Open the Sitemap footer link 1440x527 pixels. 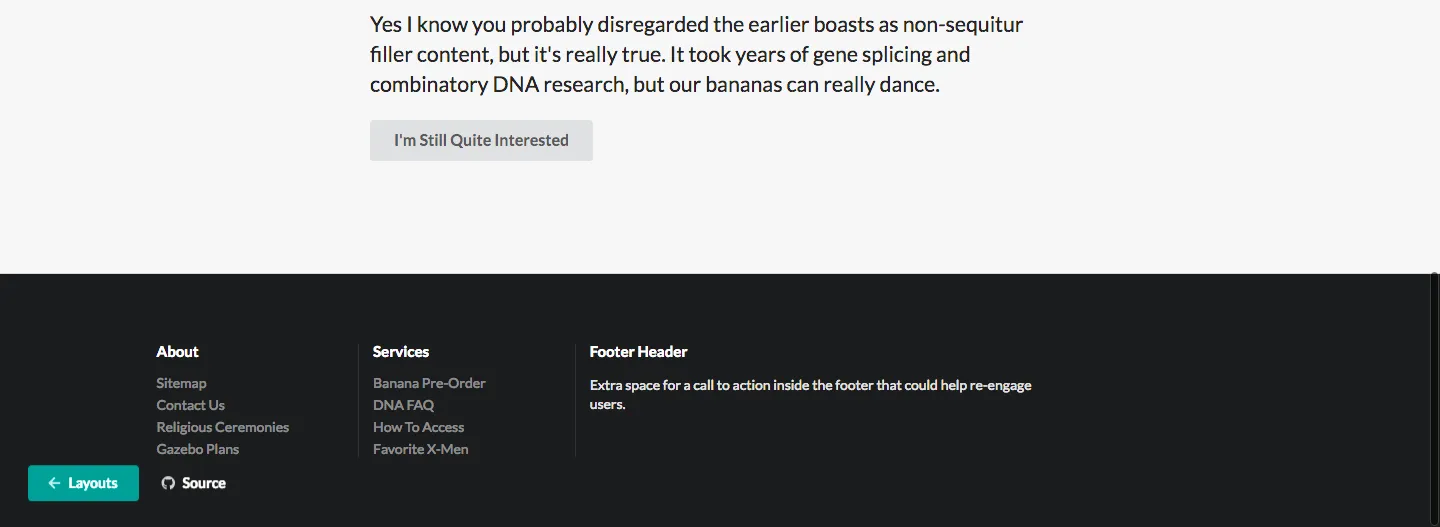181,383
